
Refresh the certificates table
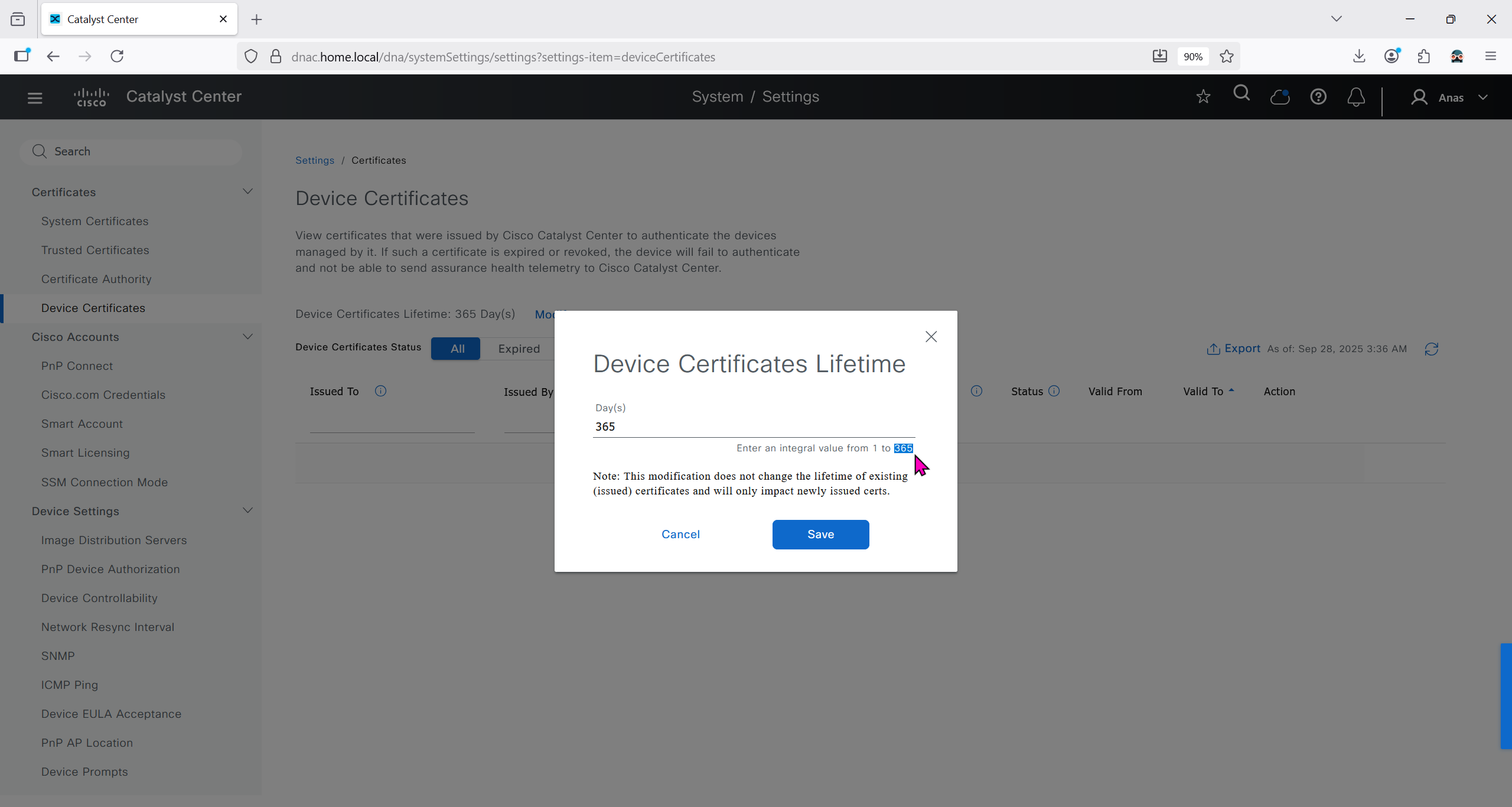[x=1431, y=349]
